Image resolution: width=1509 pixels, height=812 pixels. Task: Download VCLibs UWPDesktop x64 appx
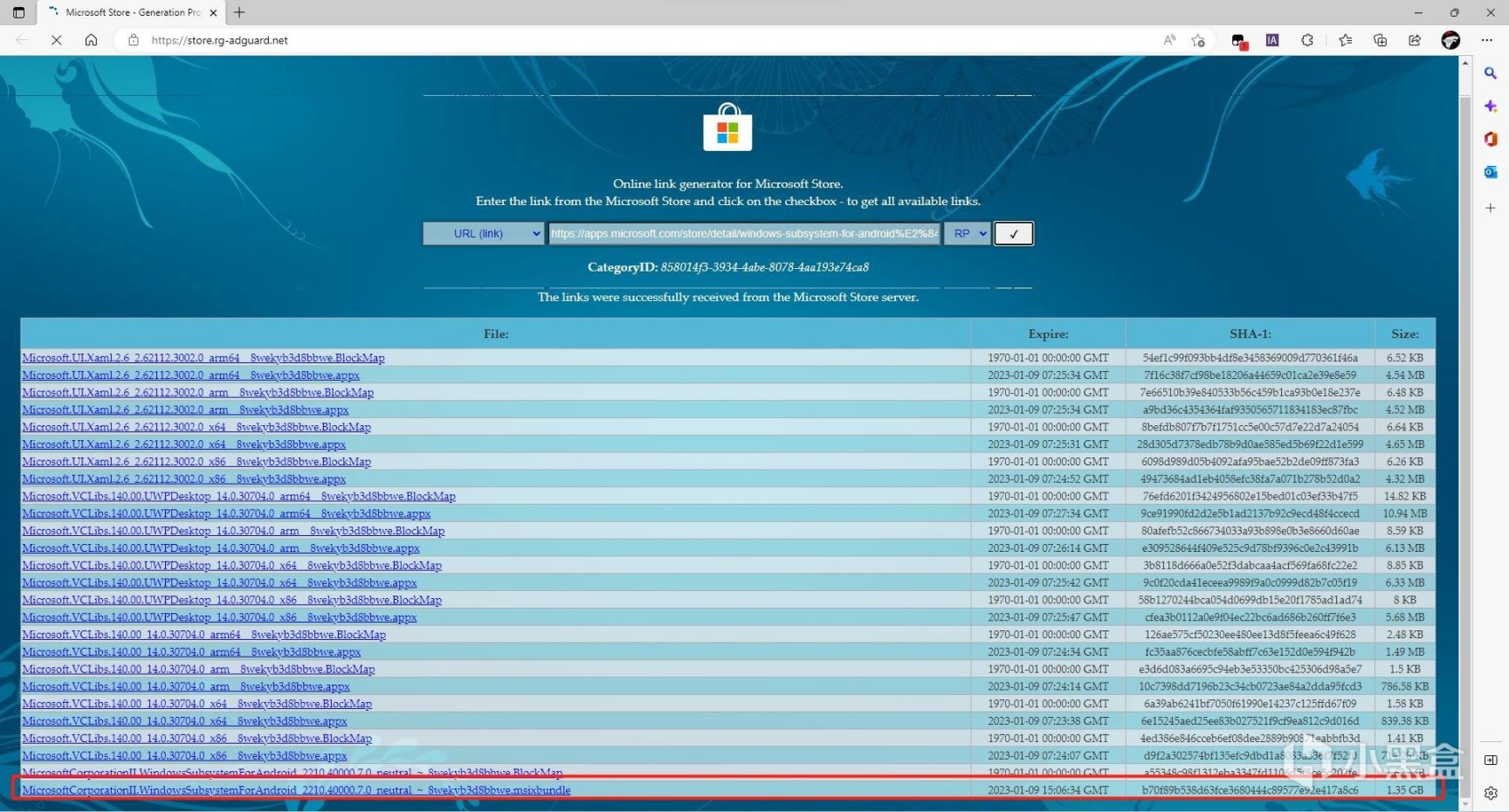(219, 582)
